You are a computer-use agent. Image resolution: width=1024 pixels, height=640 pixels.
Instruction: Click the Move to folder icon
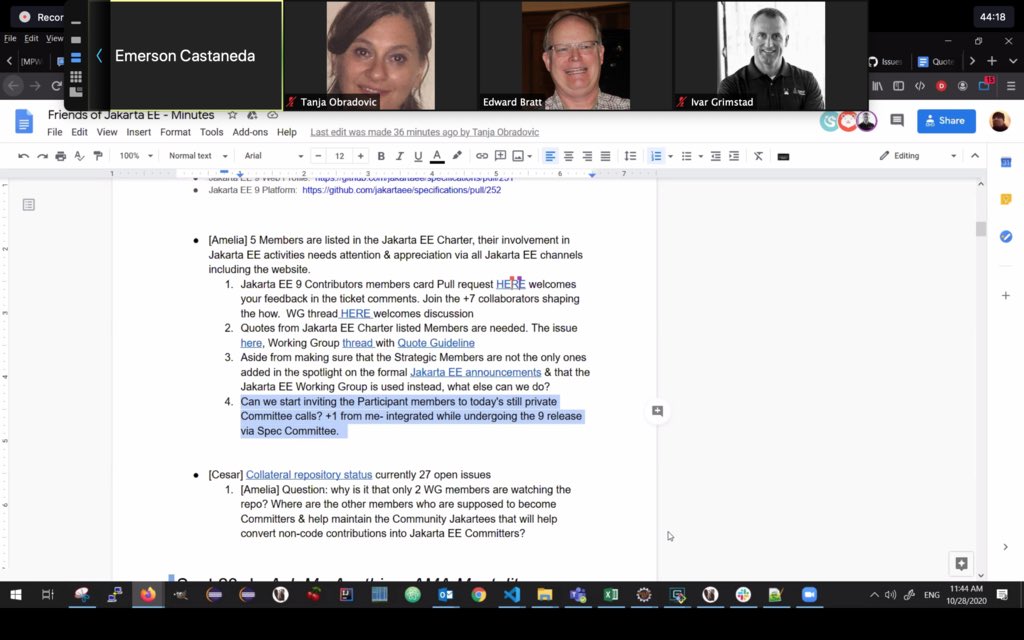pyautogui.click(x=252, y=115)
